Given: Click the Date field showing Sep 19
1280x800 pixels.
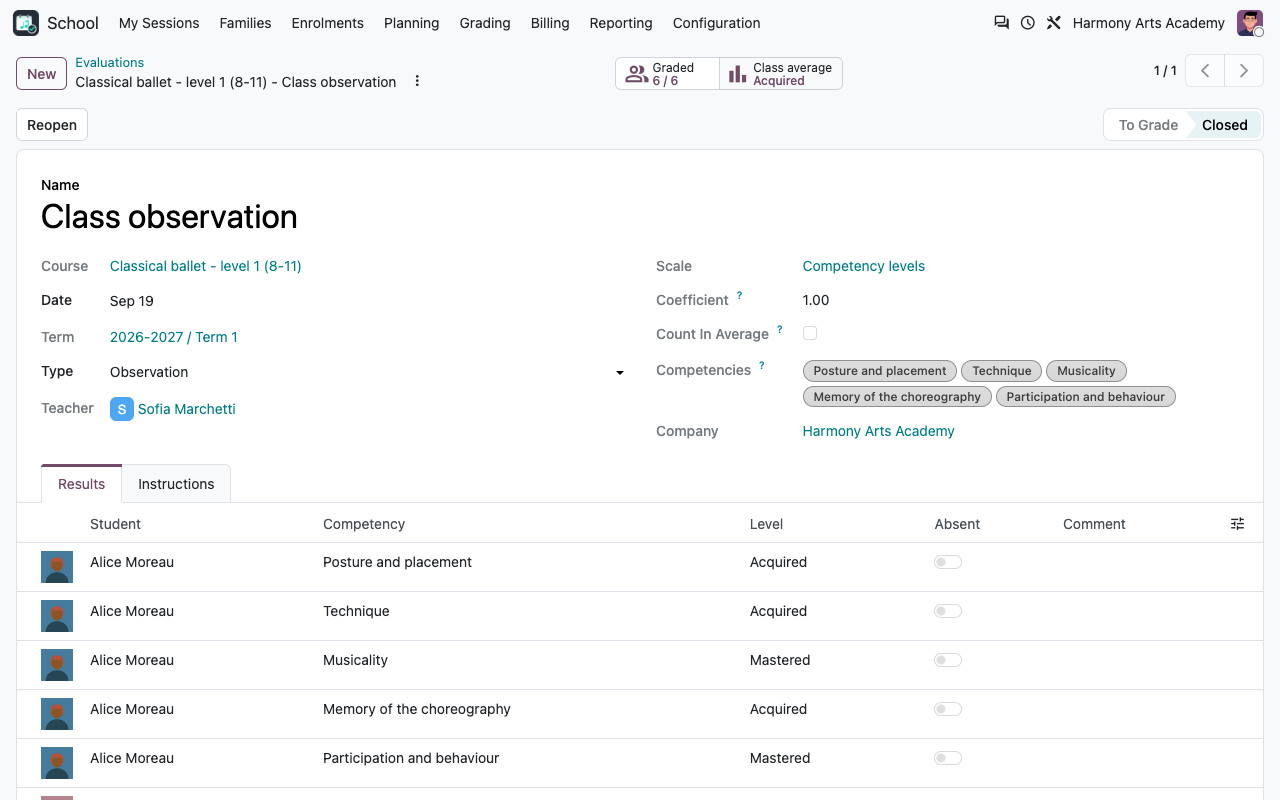Looking at the screenshot, I should click(366, 301).
